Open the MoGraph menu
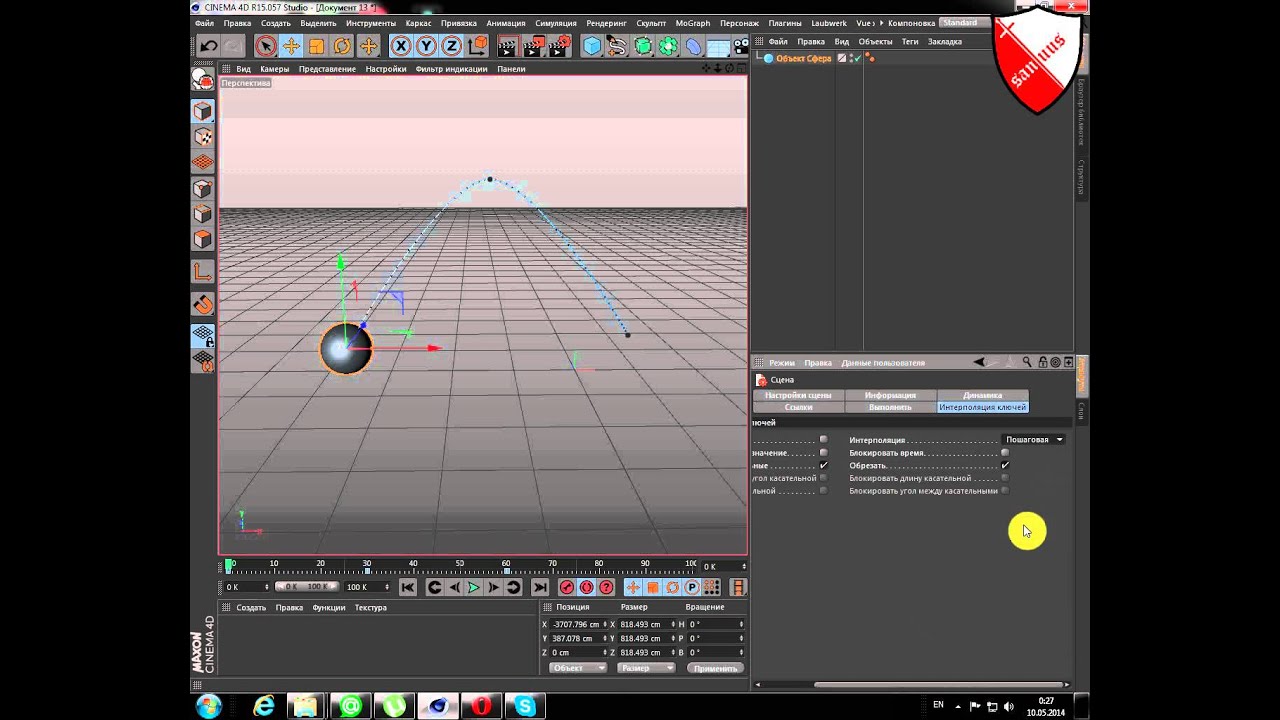 point(693,23)
